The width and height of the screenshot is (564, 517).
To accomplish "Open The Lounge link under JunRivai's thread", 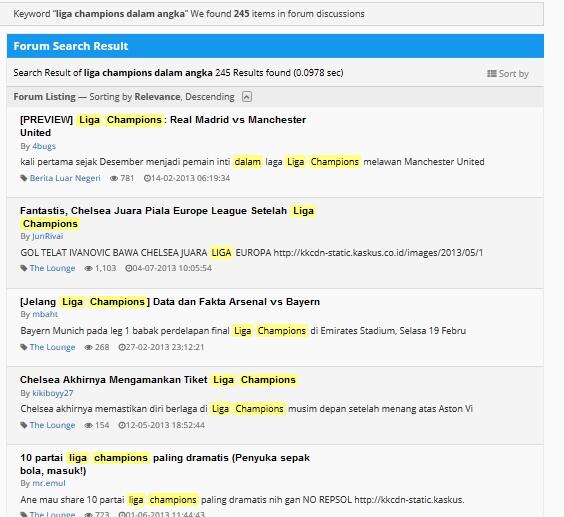I will pos(52,268).
